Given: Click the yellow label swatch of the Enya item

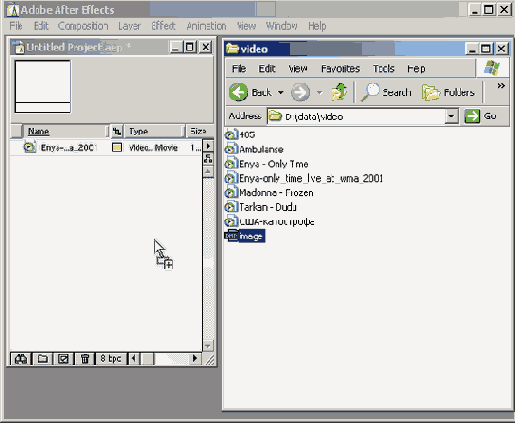Looking at the screenshot, I should [x=117, y=147].
